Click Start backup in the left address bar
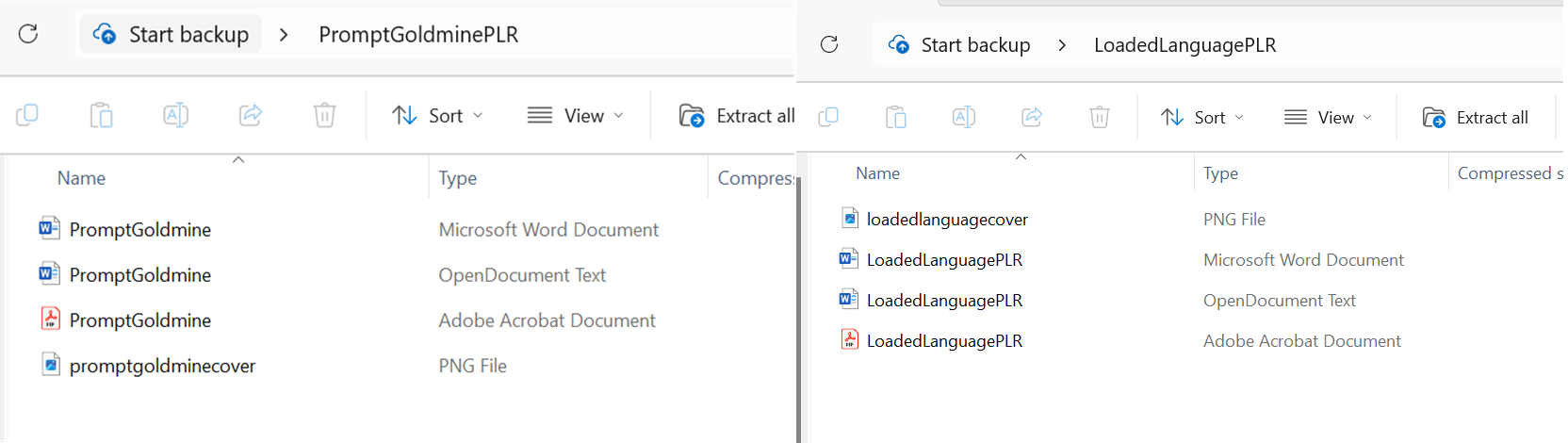Screen dimensions: 1568x443 171,34
